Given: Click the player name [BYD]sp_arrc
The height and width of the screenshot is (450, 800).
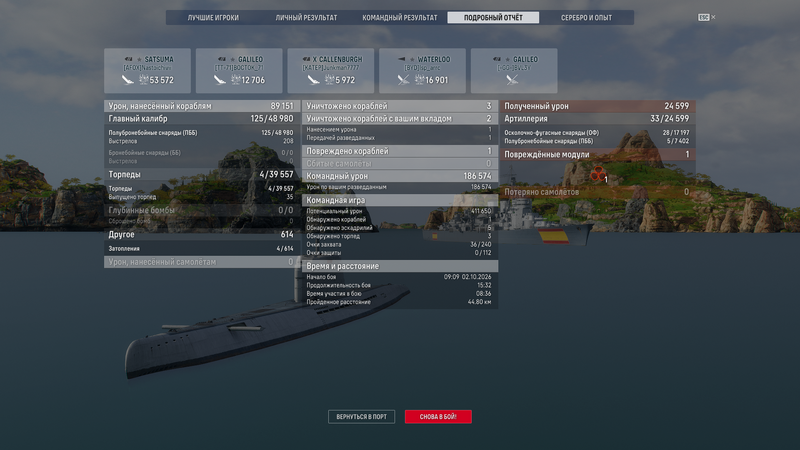Looking at the screenshot, I should 422,68.
